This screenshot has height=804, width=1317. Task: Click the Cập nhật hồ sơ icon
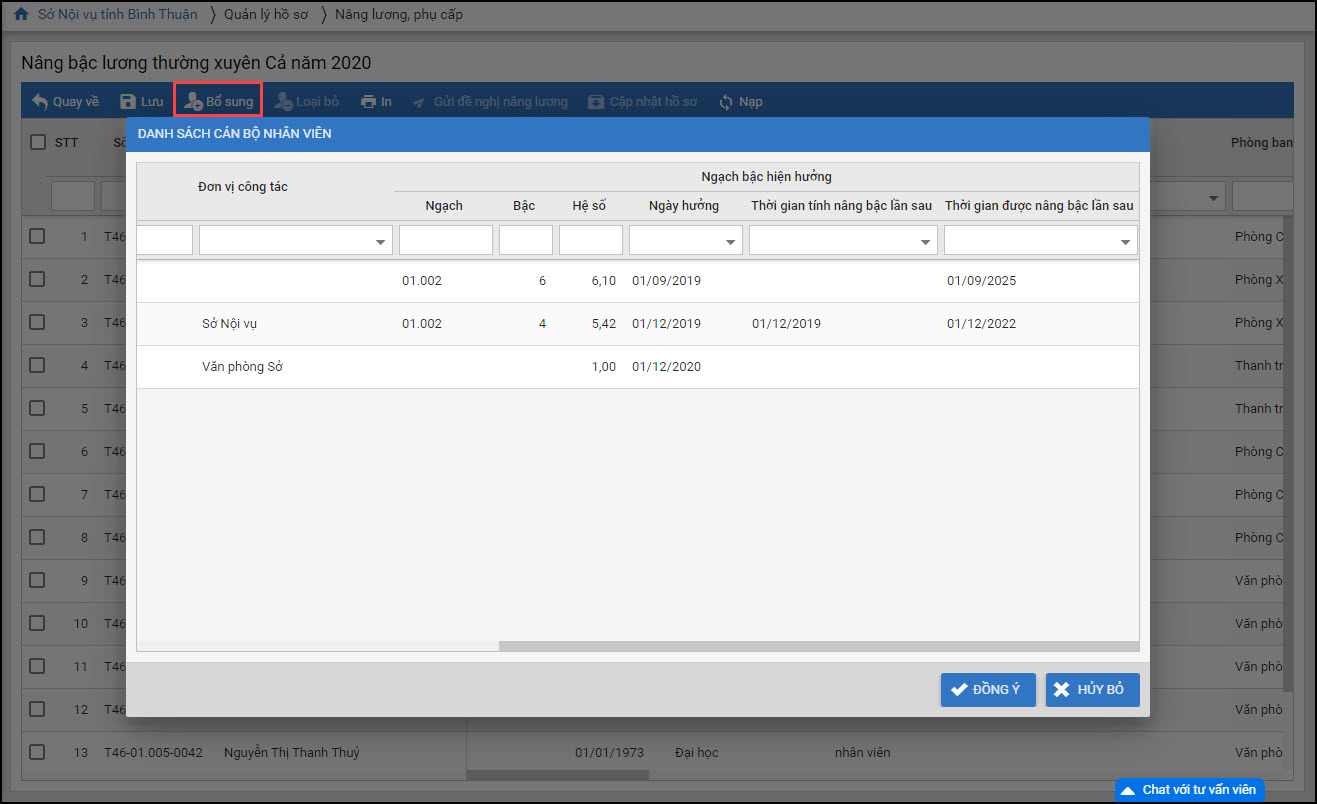pyautogui.click(x=596, y=102)
